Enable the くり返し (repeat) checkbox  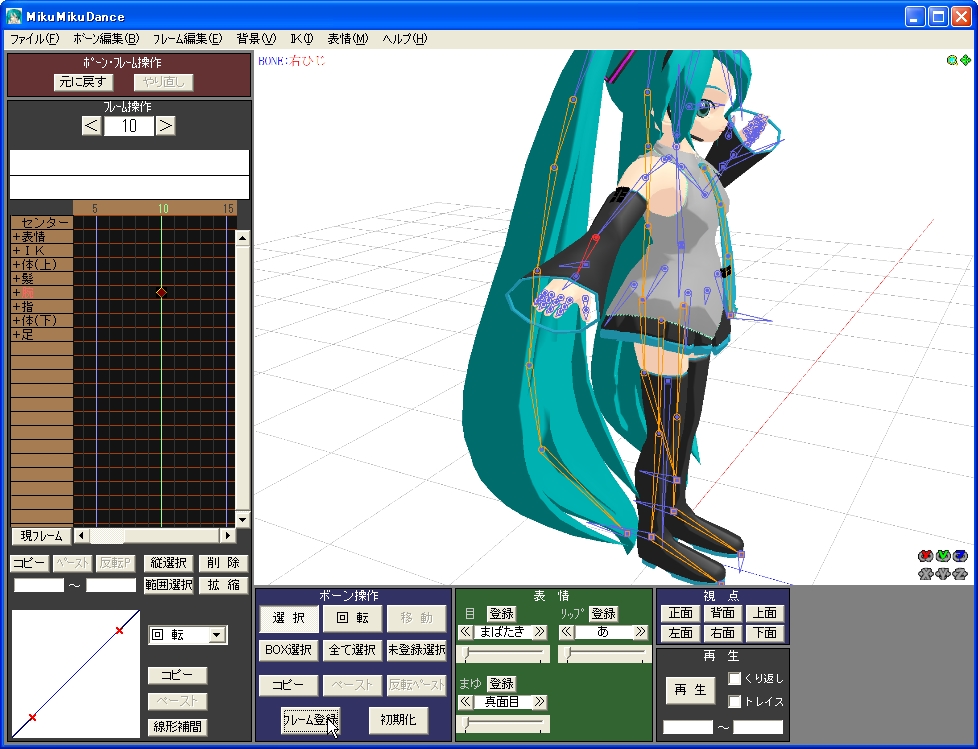pyautogui.click(x=735, y=678)
